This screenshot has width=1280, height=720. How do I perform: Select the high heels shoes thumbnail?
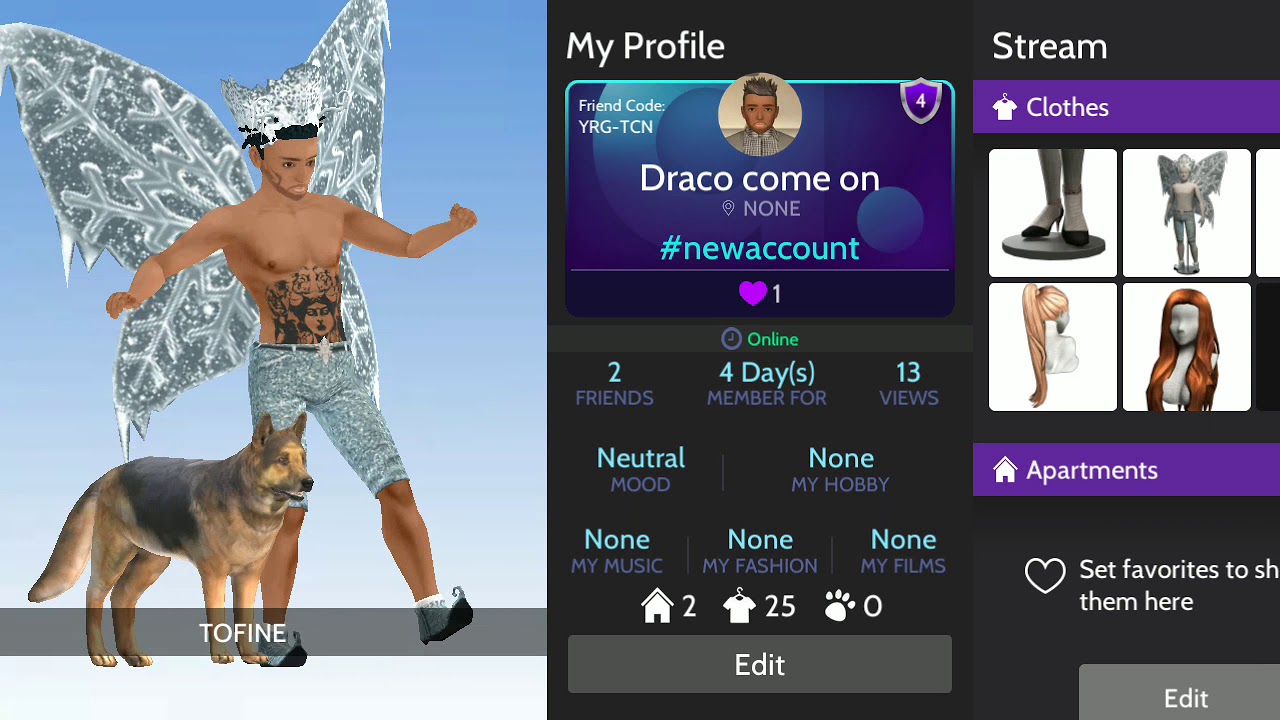1053,213
